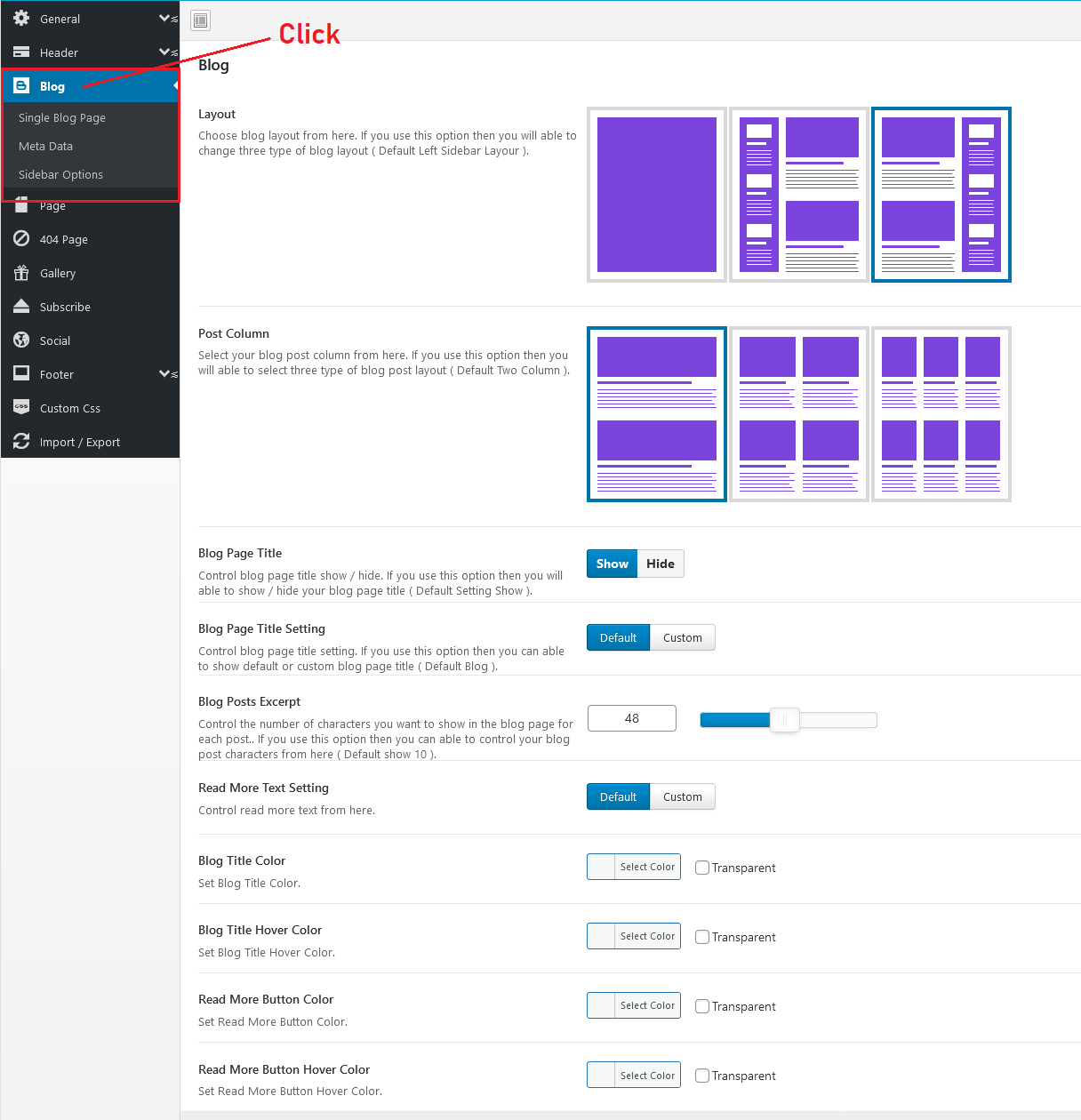Click the Header section icon
Image resolution: width=1081 pixels, height=1120 pixels.
pos(21,52)
